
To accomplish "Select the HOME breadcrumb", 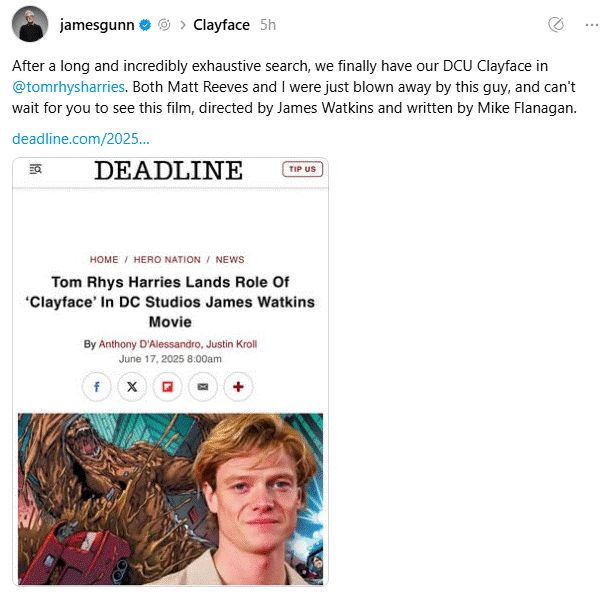I will coord(104,260).
